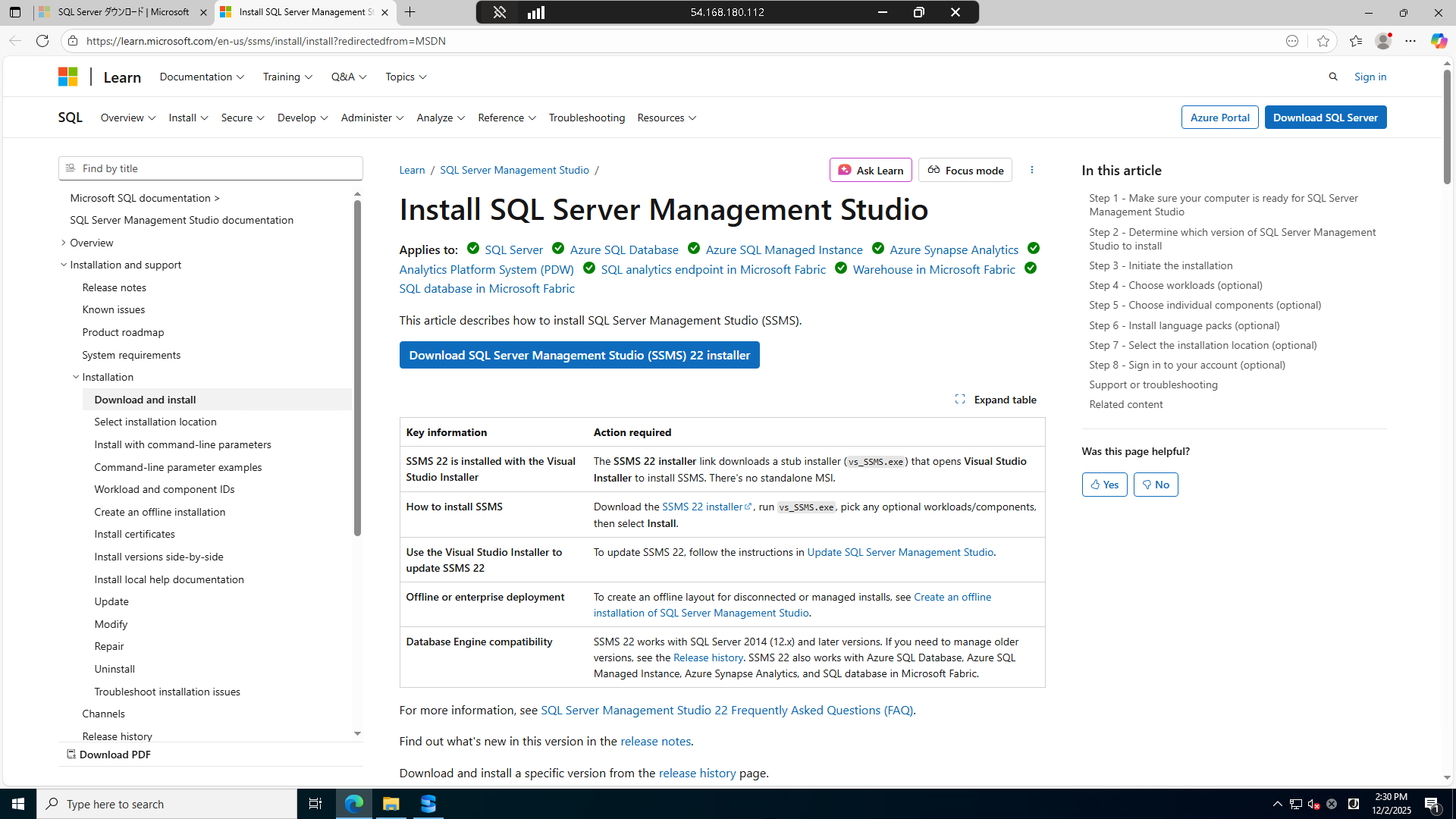Image resolution: width=1456 pixels, height=819 pixels.
Task: Click the browser refresh icon
Action: point(42,41)
